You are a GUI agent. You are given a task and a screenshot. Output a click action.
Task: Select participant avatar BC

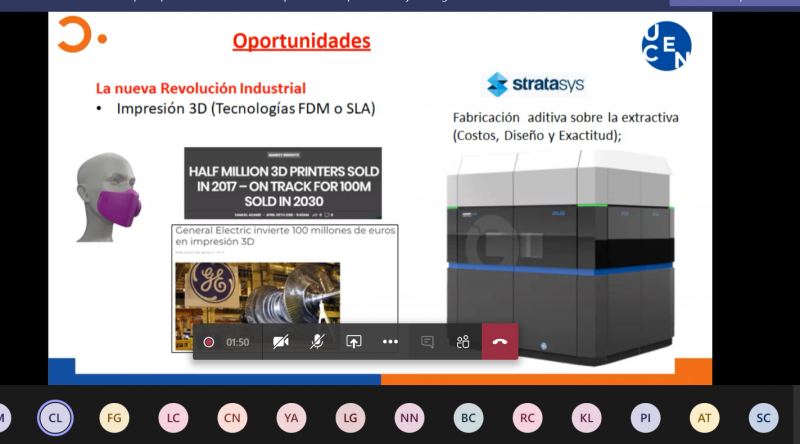(468, 417)
